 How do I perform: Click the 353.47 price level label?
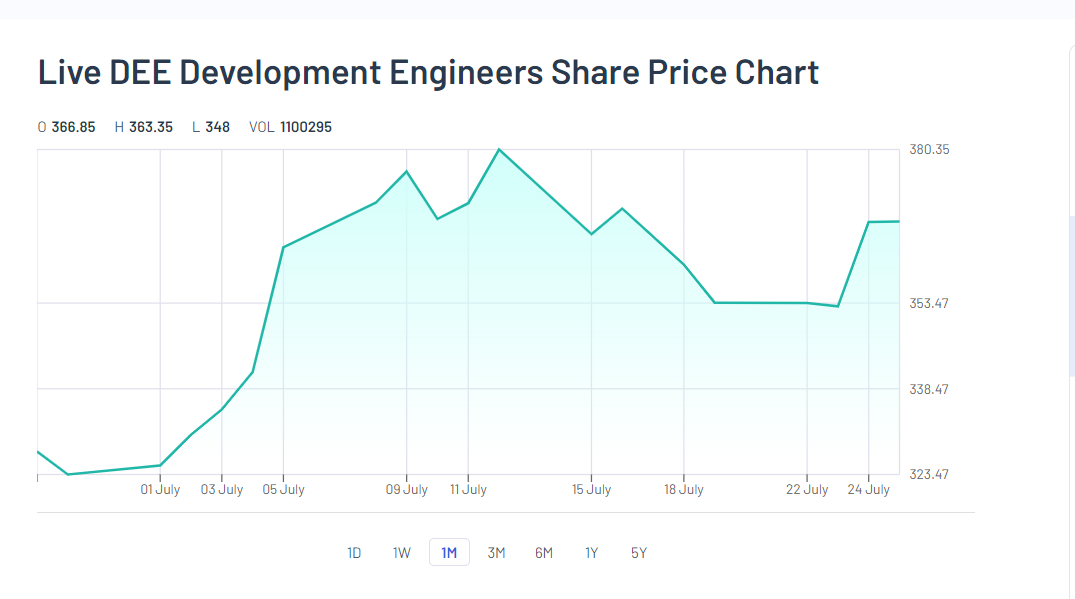pyautogui.click(x=929, y=303)
